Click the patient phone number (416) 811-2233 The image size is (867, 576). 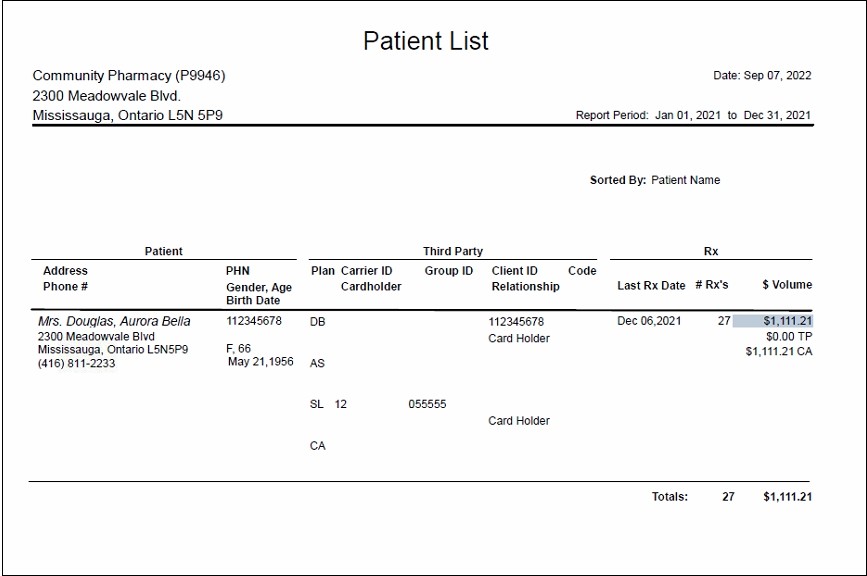(x=76, y=364)
